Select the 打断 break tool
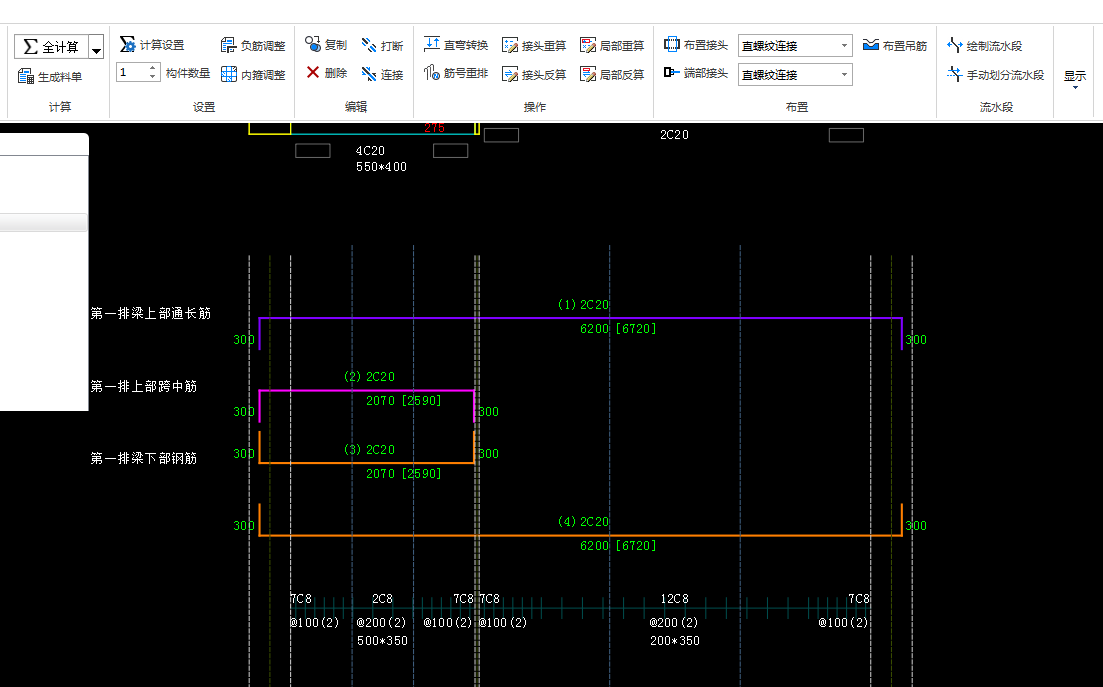Image resolution: width=1103 pixels, height=687 pixels. coord(382,46)
